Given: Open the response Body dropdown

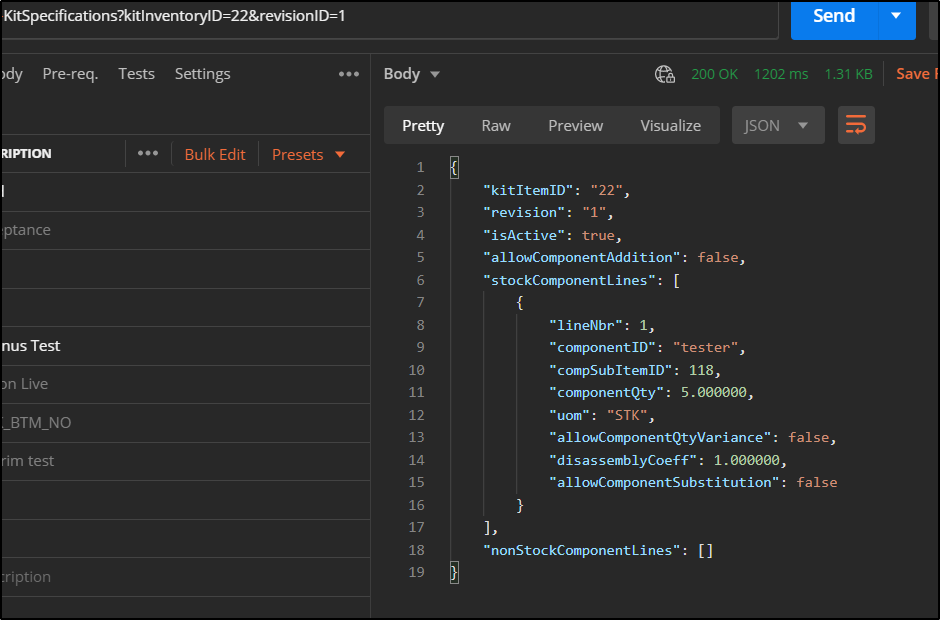Looking at the screenshot, I should coord(411,74).
